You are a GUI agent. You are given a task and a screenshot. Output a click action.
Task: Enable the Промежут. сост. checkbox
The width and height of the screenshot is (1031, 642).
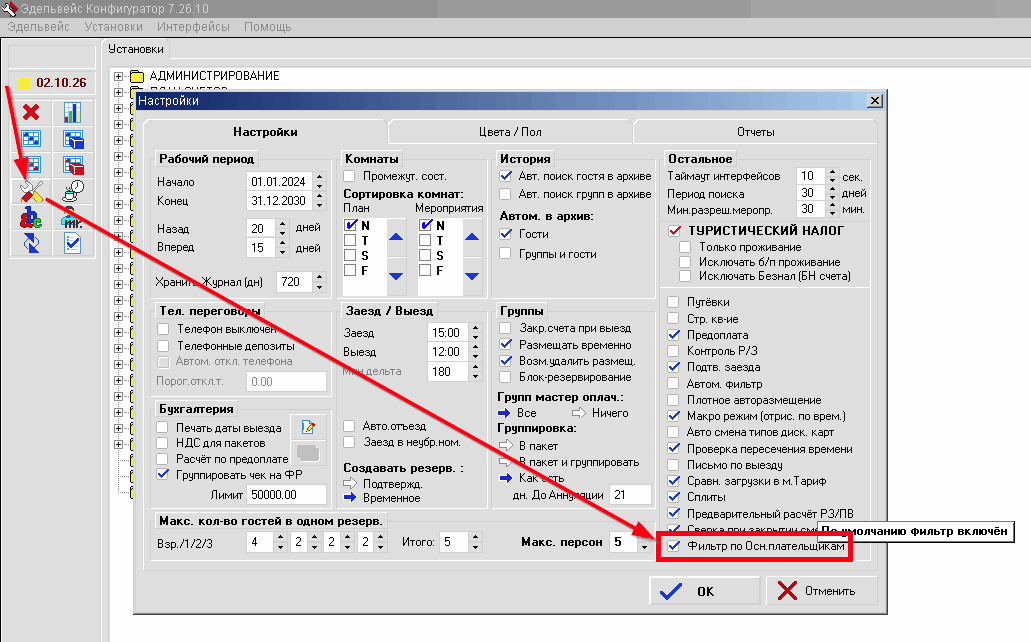click(x=350, y=176)
